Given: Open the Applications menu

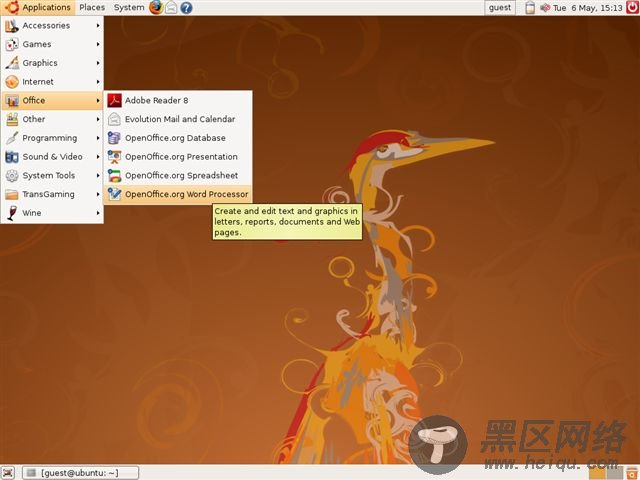Looking at the screenshot, I should click(38, 7).
